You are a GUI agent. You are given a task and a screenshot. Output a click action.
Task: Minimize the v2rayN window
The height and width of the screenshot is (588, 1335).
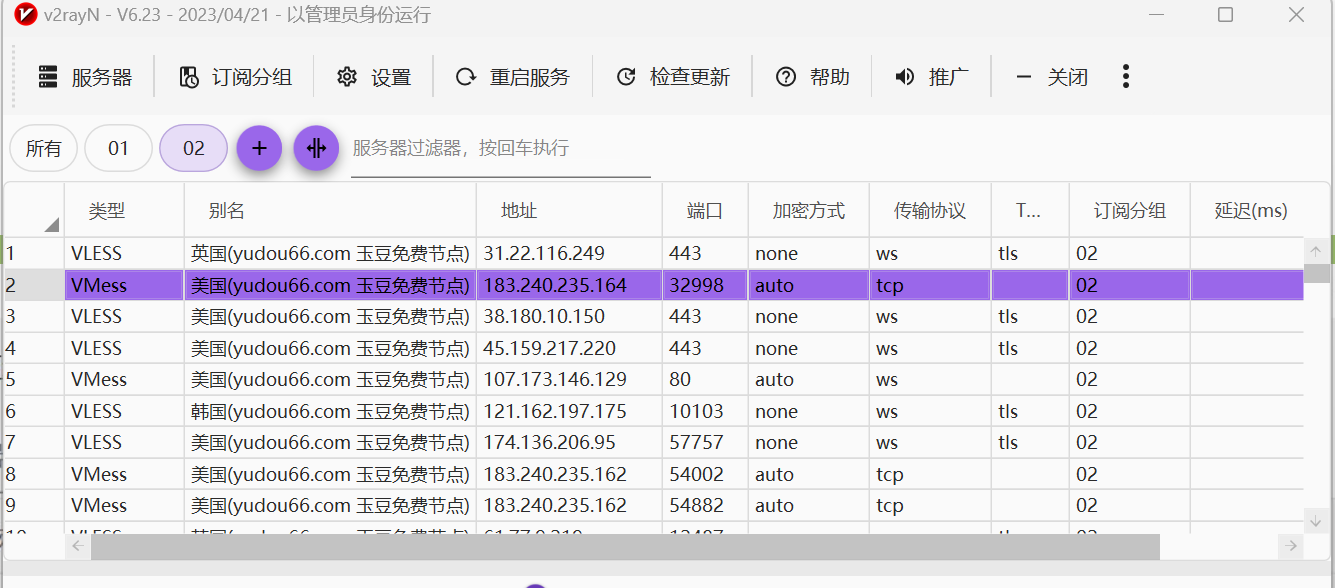1156,15
